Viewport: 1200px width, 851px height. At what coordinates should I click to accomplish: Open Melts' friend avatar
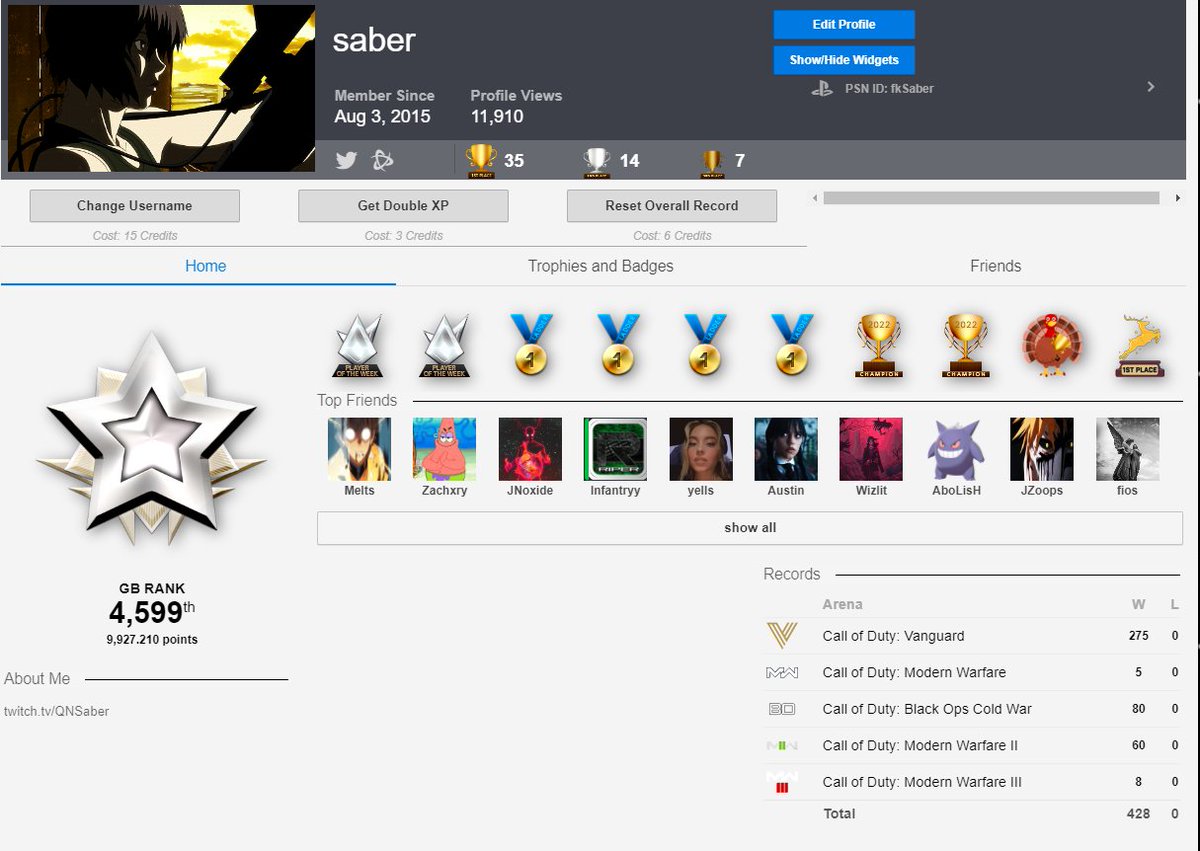(x=359, y=450)
